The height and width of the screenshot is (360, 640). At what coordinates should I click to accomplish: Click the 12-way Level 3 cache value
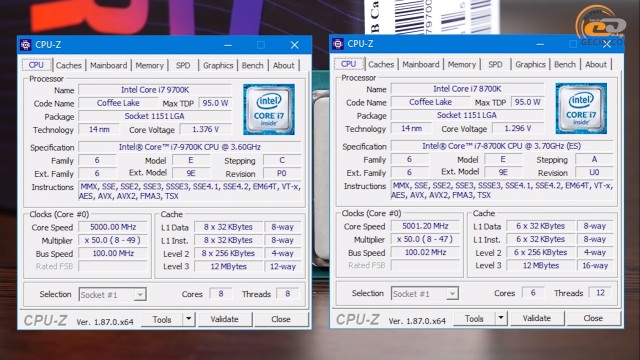[x=283, y=267]
